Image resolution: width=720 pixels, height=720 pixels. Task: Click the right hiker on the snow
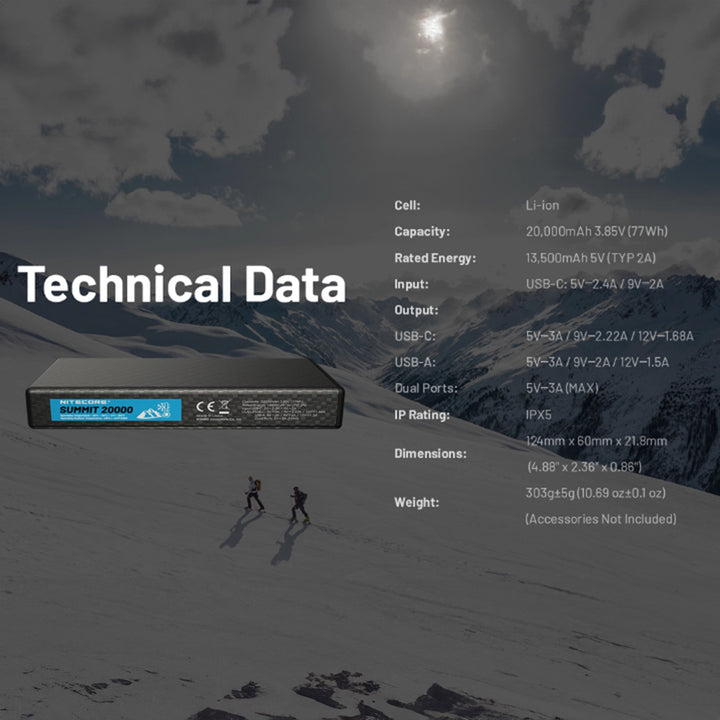click(298, 504)
